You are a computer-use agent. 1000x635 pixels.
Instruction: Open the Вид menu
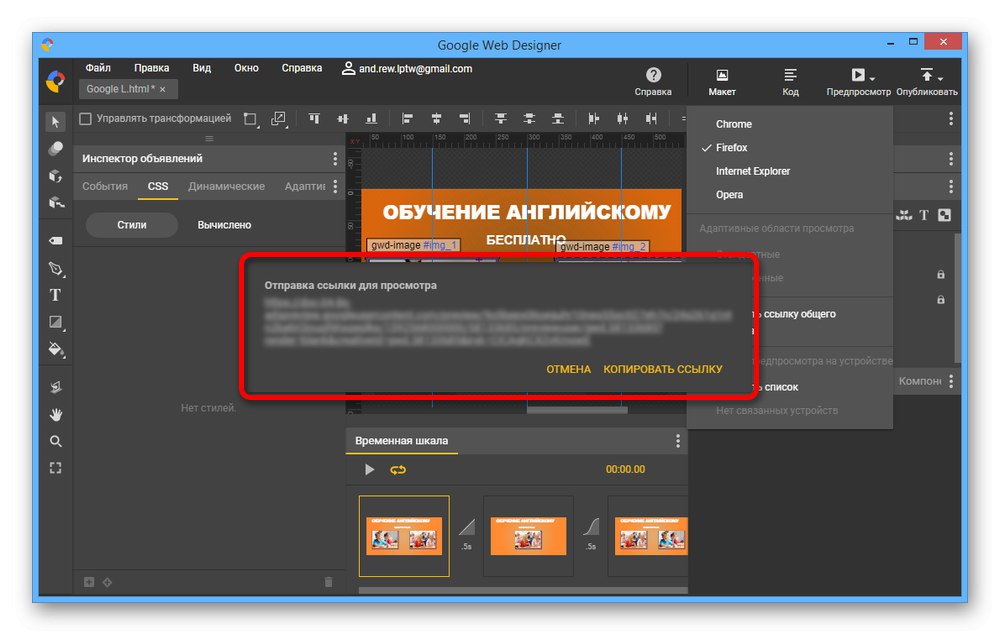pyautogui.click(x=202, y=68)
